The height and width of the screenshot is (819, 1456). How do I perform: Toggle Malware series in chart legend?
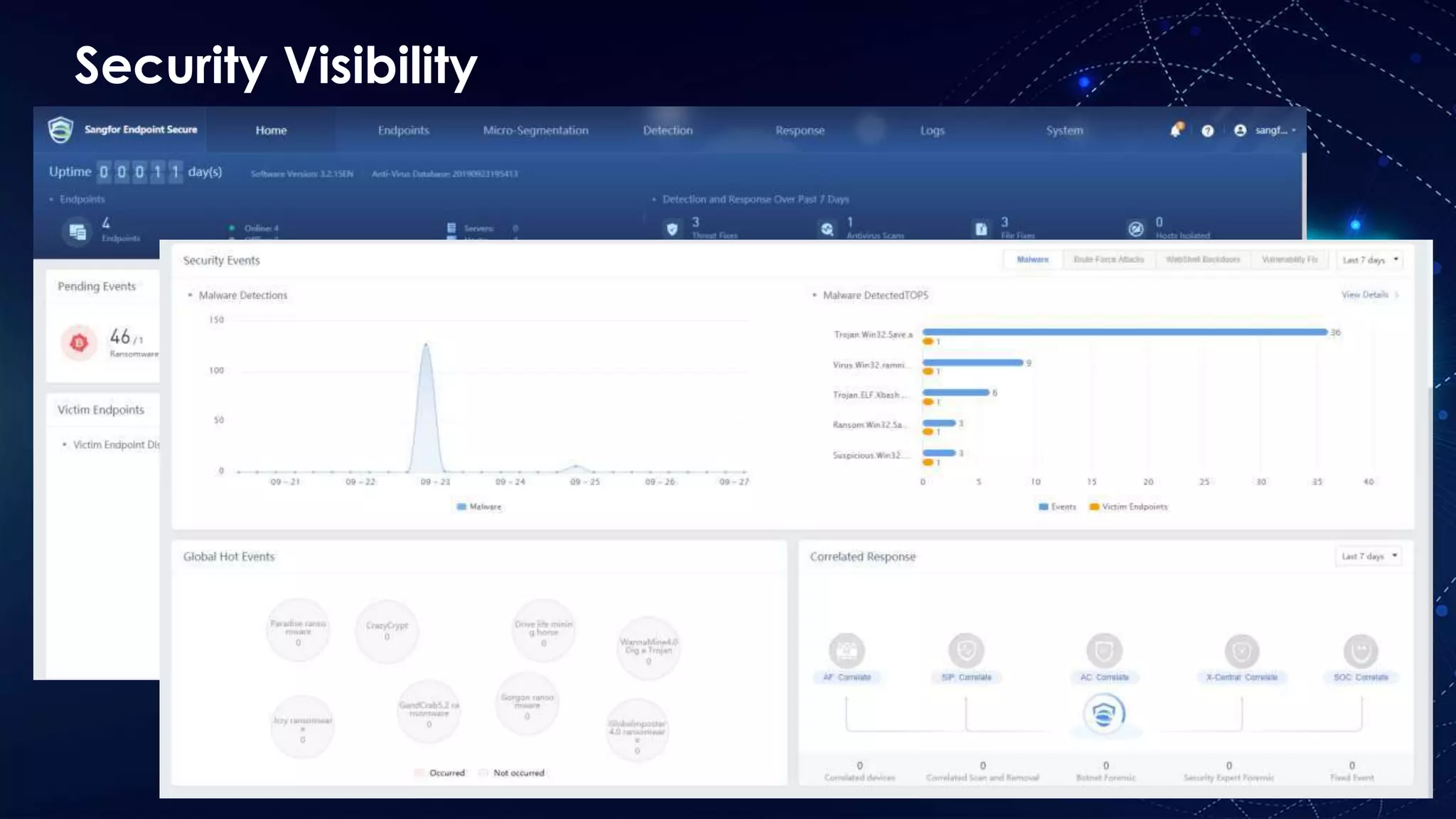479,507
